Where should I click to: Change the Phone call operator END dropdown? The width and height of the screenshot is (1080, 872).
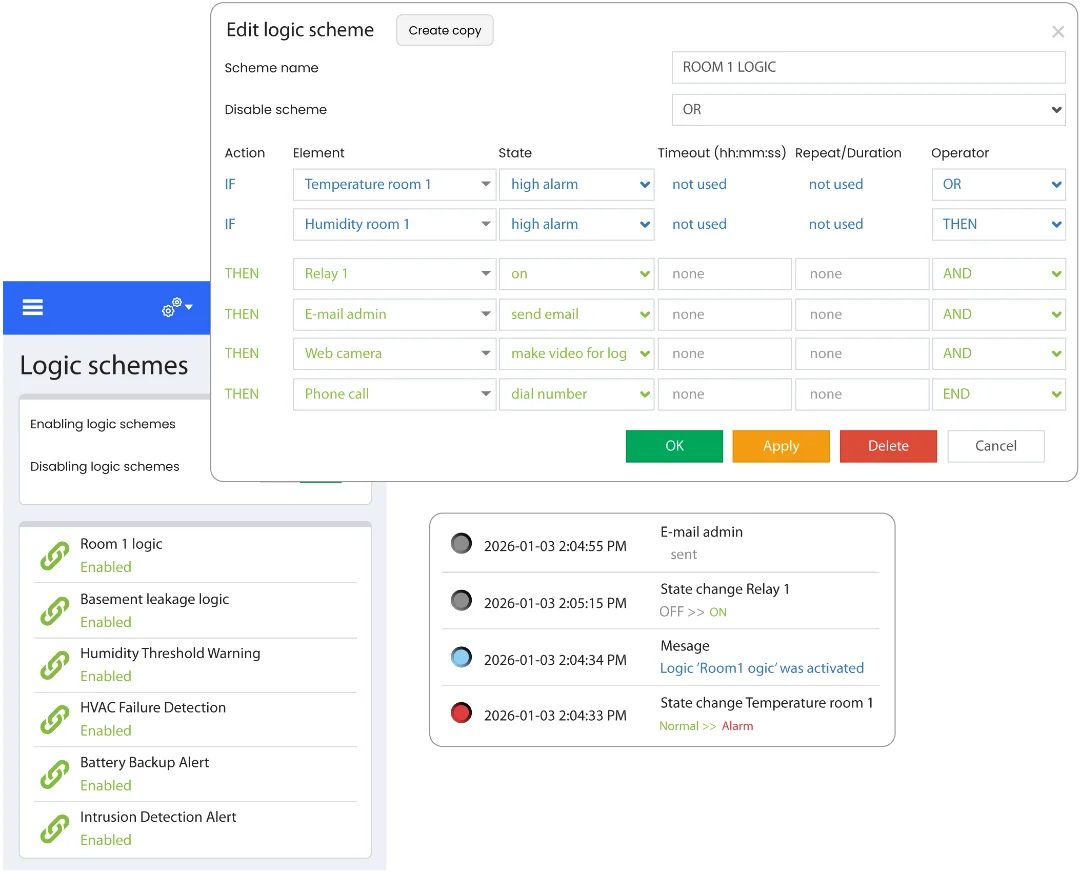point(997,394)
